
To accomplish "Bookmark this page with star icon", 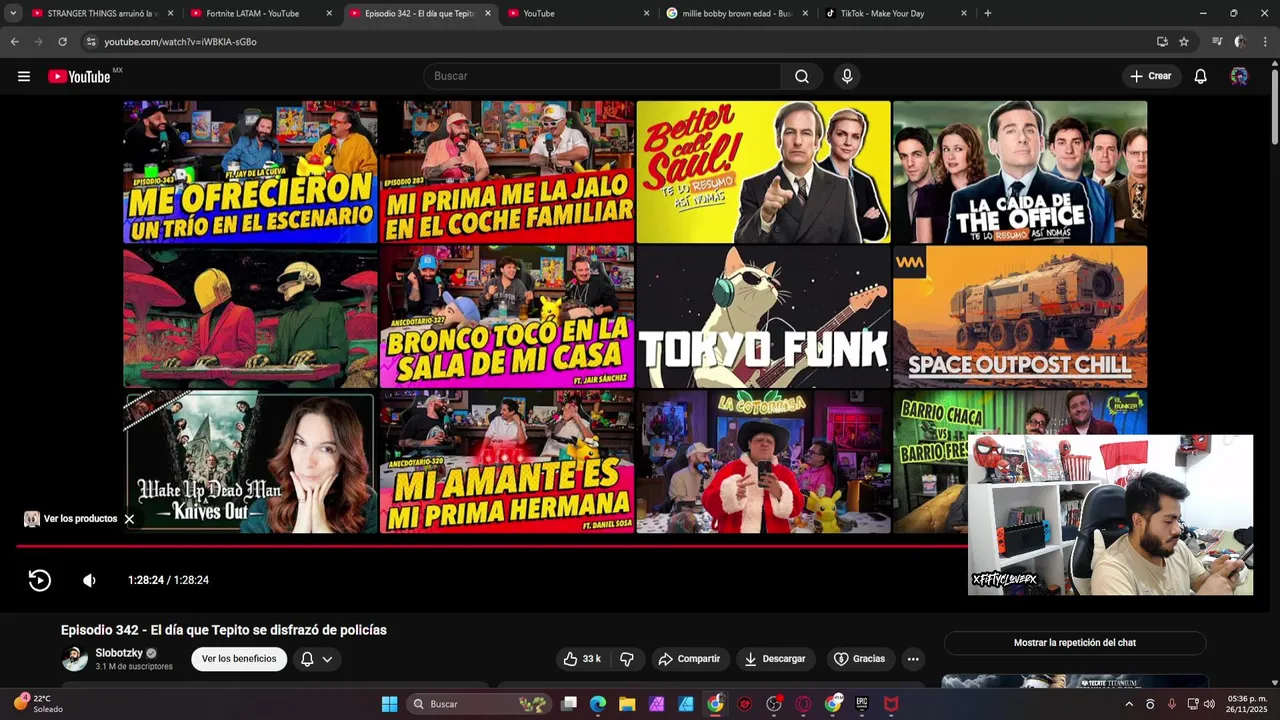I will [x=1184, y=42].
